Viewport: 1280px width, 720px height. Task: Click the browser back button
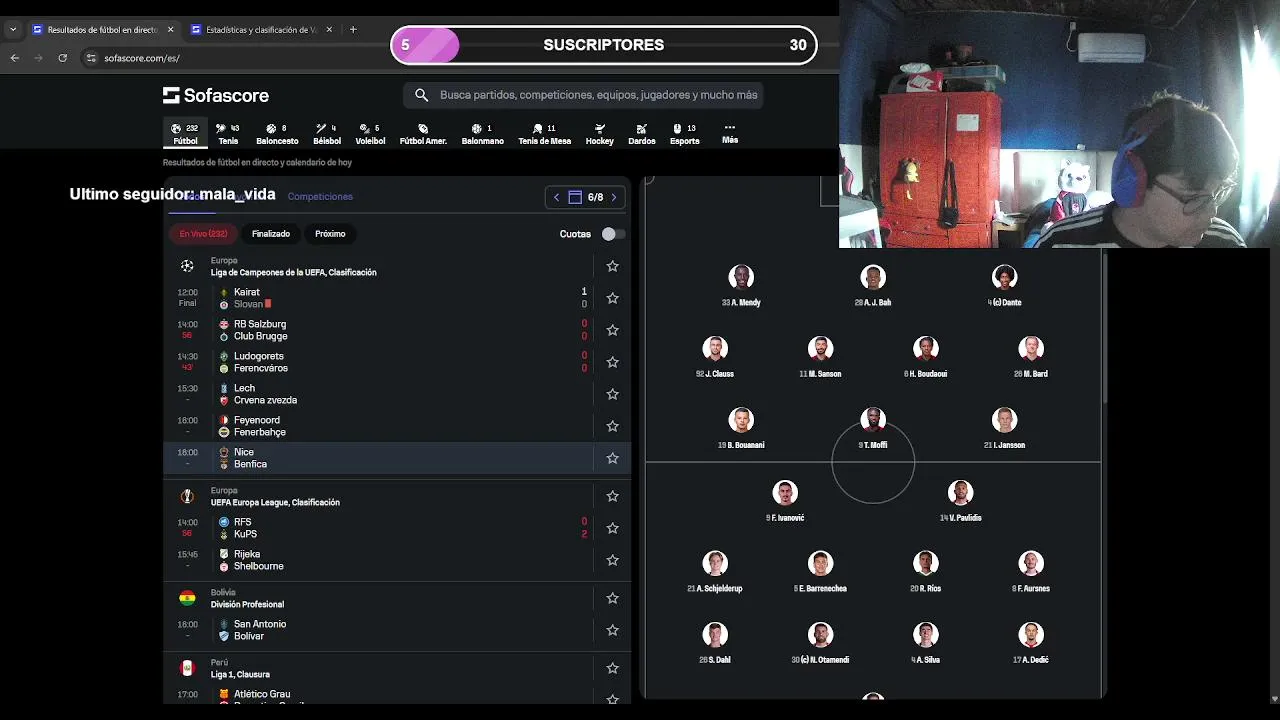click(x=15, y=58)
